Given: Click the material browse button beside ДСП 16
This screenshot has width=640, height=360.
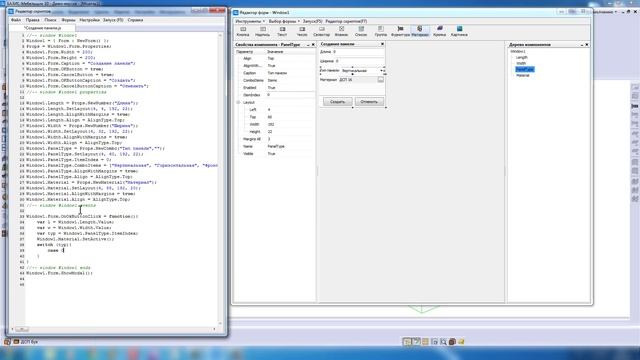Looking at the screenshot, I should (x=380, y=80).
